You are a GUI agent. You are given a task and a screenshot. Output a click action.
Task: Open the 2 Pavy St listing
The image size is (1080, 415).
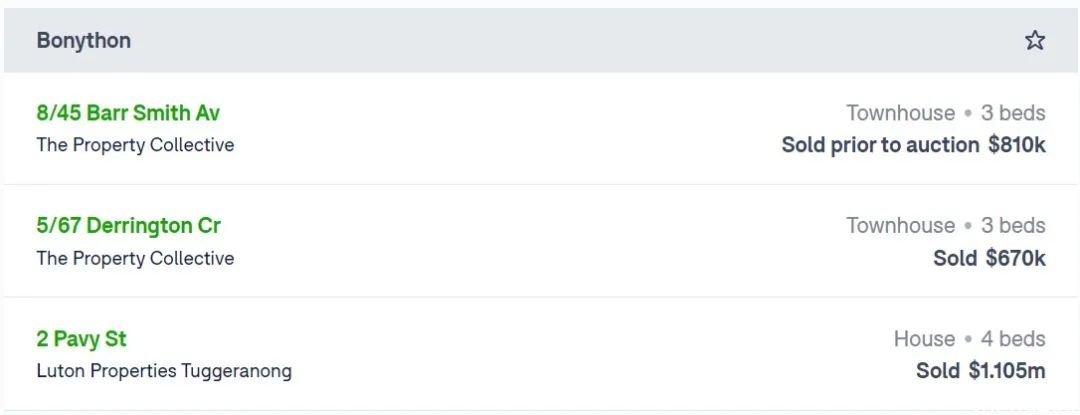coord(81,339)
